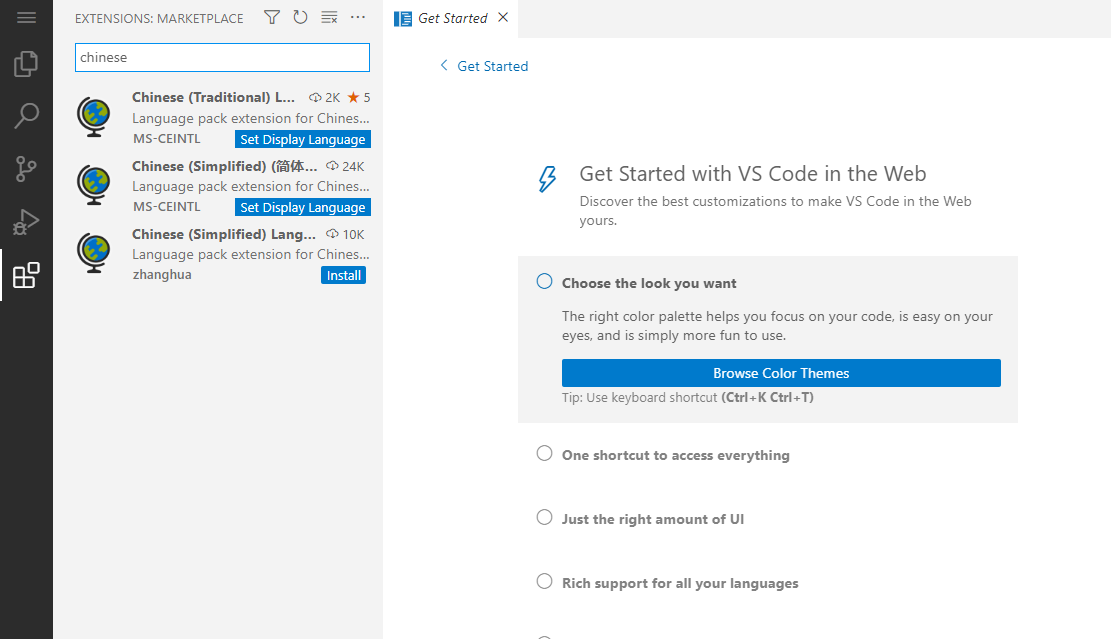Image resolution: width=1111 pixels, height=639 pixels.
Task: Expand 'Rich support for all your languages'
Action: 679,583
